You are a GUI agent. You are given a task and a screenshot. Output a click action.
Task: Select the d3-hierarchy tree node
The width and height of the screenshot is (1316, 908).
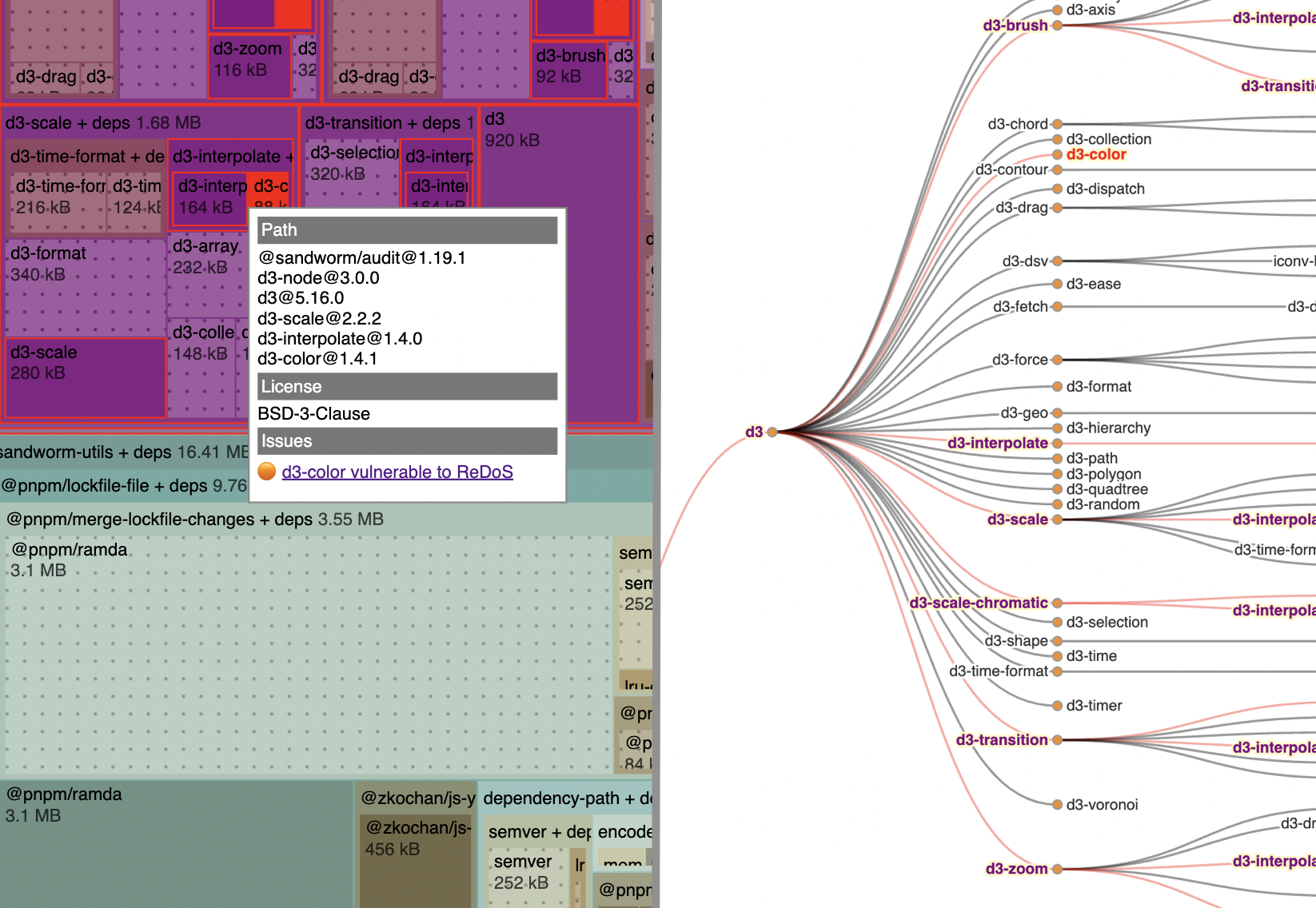coord(1057,428)
